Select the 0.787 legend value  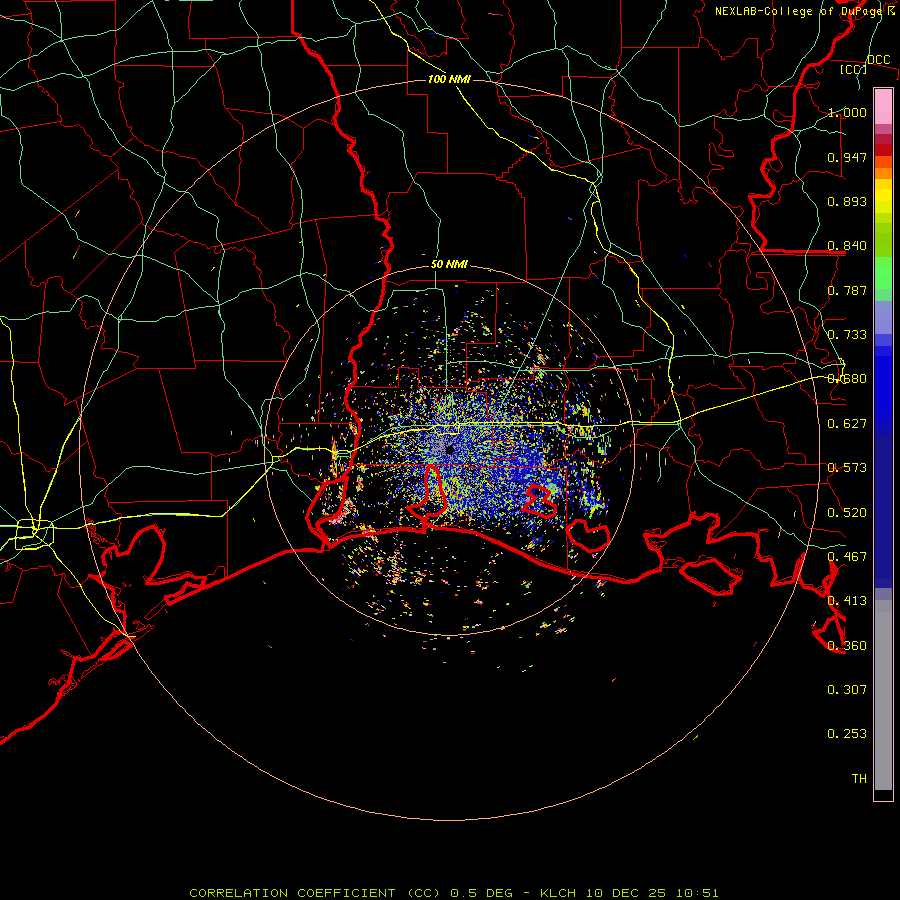pos(847,290)
